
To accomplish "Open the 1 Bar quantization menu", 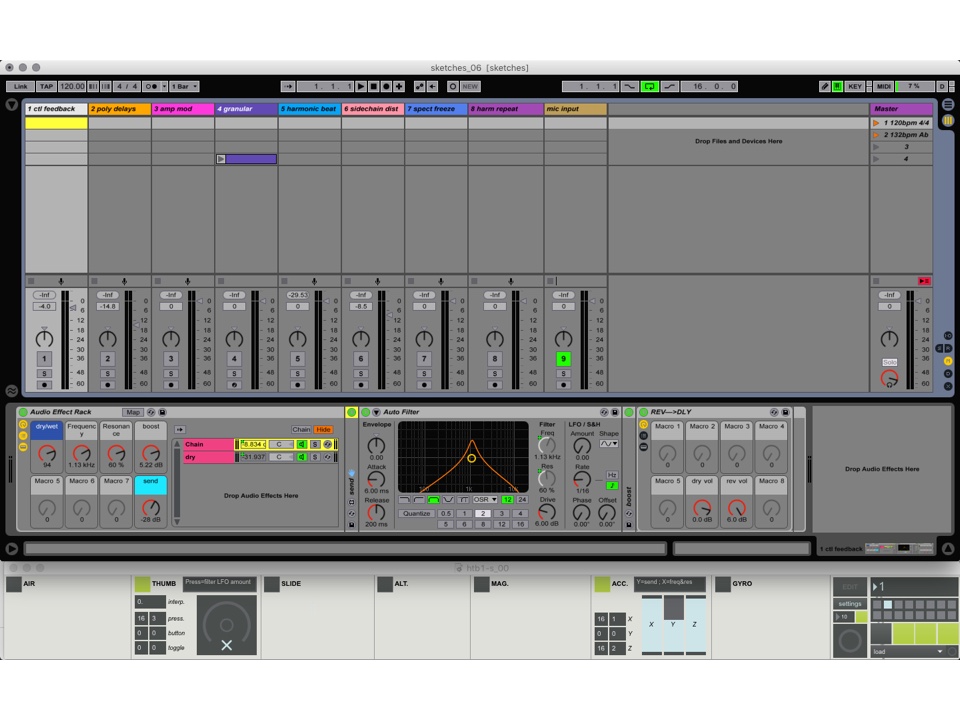I will click(184, 86).
